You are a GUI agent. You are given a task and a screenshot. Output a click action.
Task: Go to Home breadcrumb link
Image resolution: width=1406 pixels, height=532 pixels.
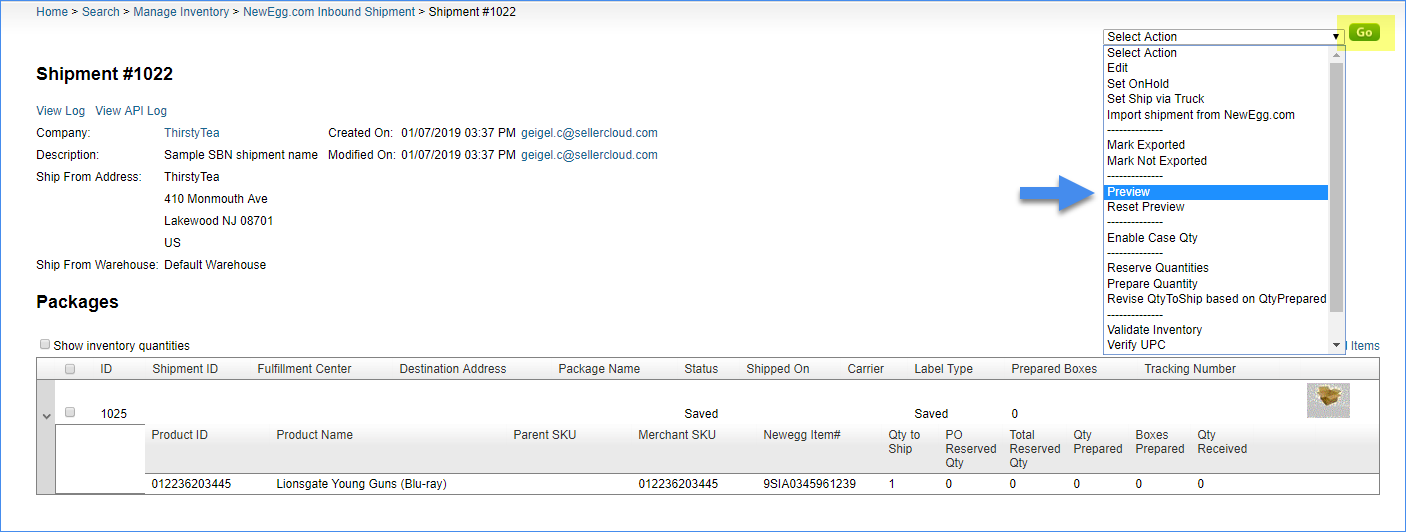(52, 12)
